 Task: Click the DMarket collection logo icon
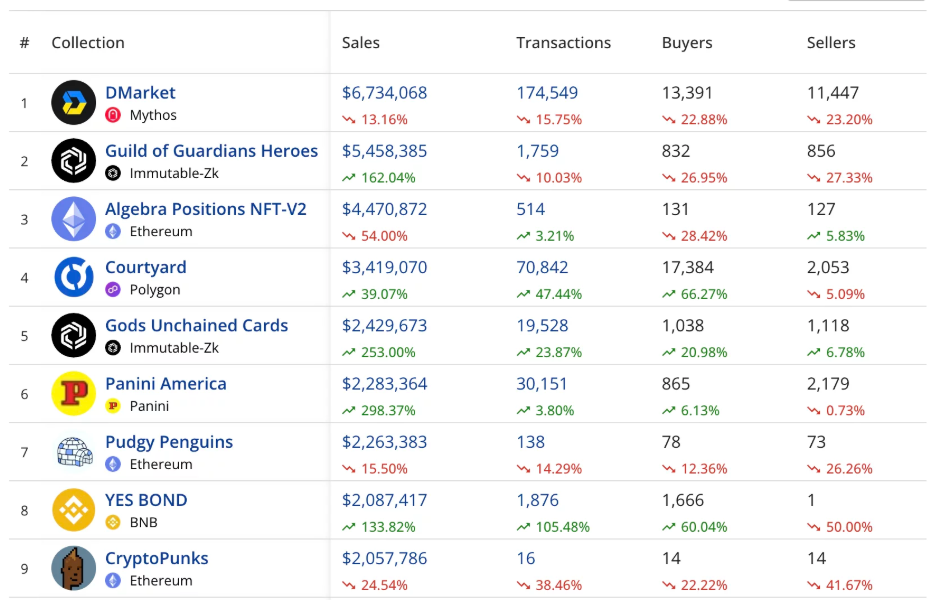pyautogui.click(x=73, y=102)
